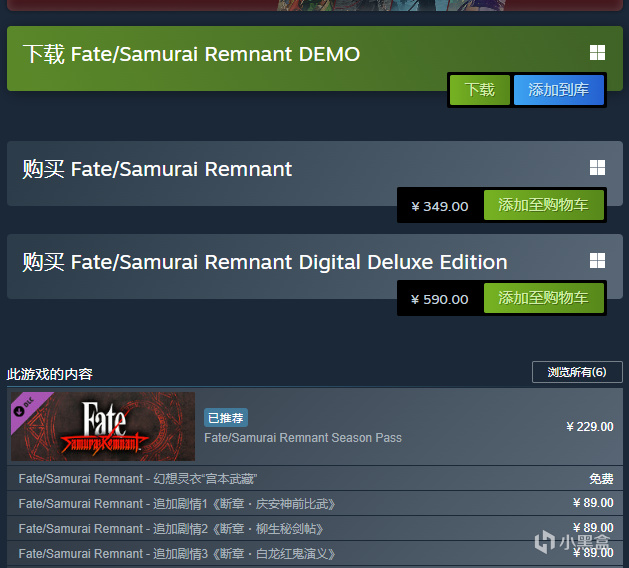The width and height of the screenshot is (629, 568).
Task: Click the blue 添加到库 button
Action: 559,90
